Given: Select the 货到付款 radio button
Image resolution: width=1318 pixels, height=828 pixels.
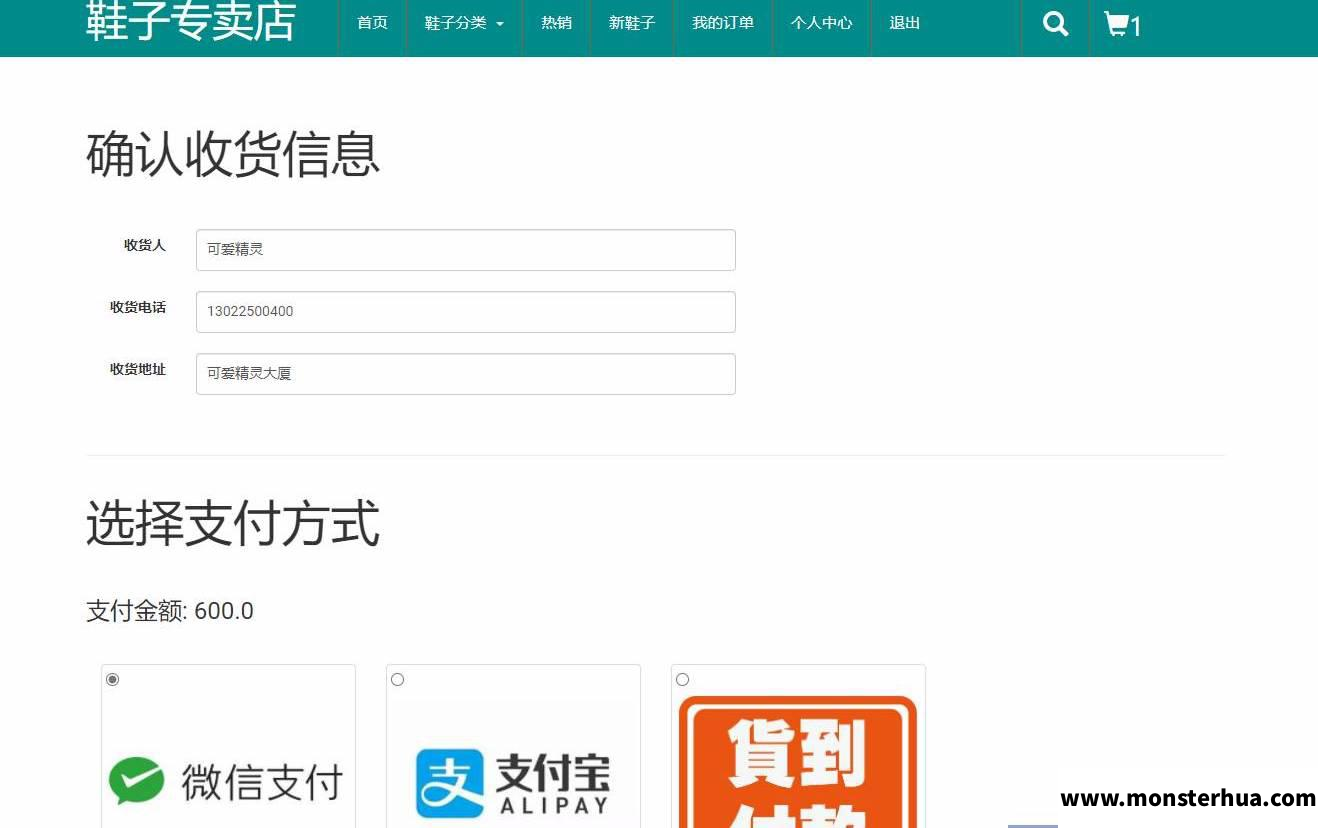Looking at the screenshot, I should coord(683,680).
